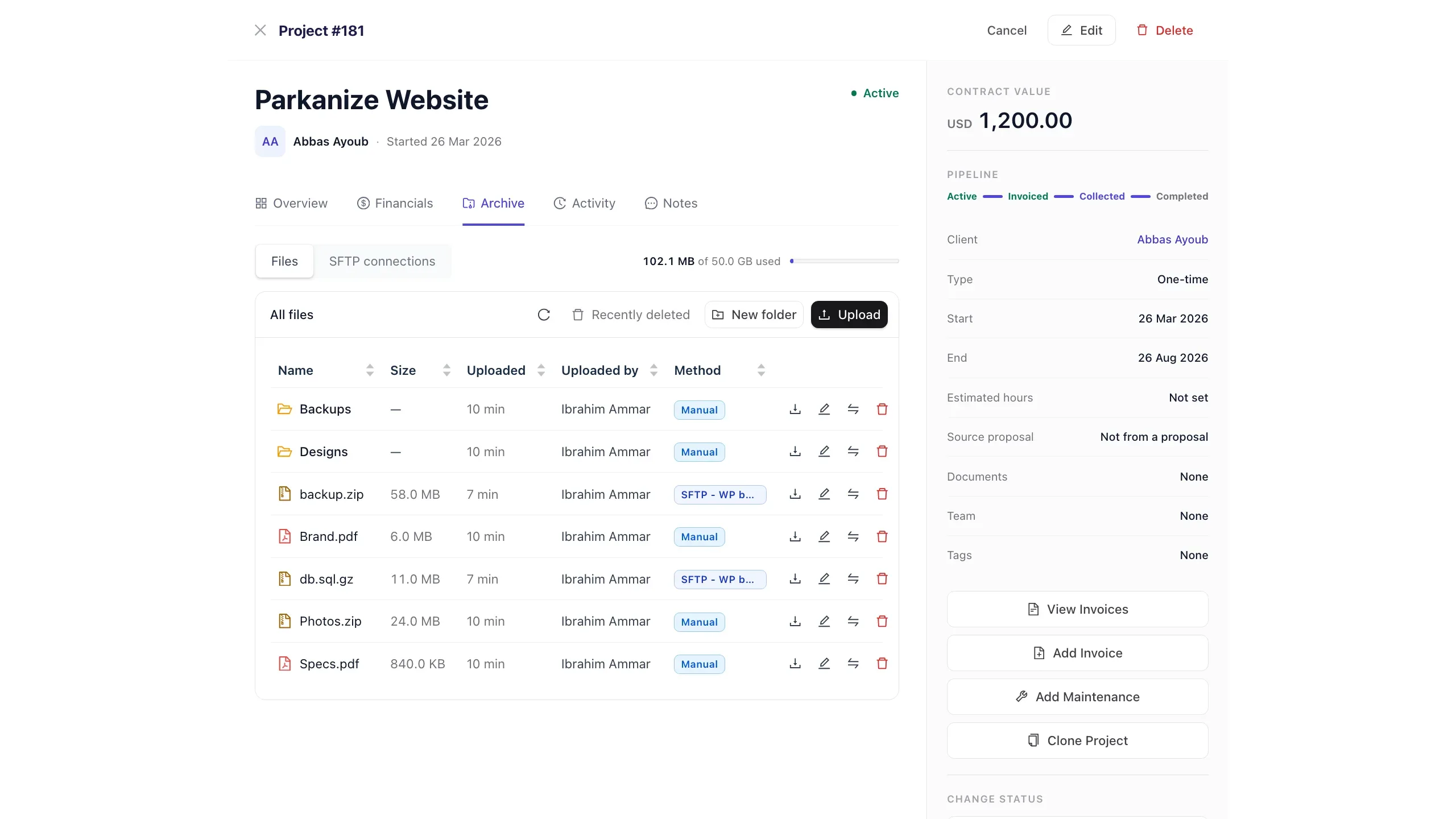Open the Designs folder

[324, 452]
